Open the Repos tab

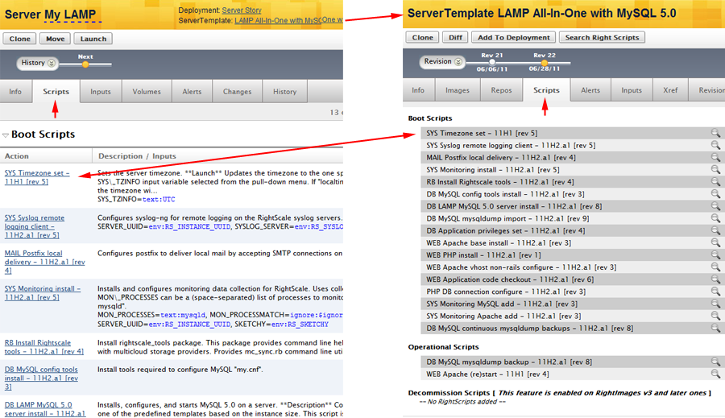point(502,90)
